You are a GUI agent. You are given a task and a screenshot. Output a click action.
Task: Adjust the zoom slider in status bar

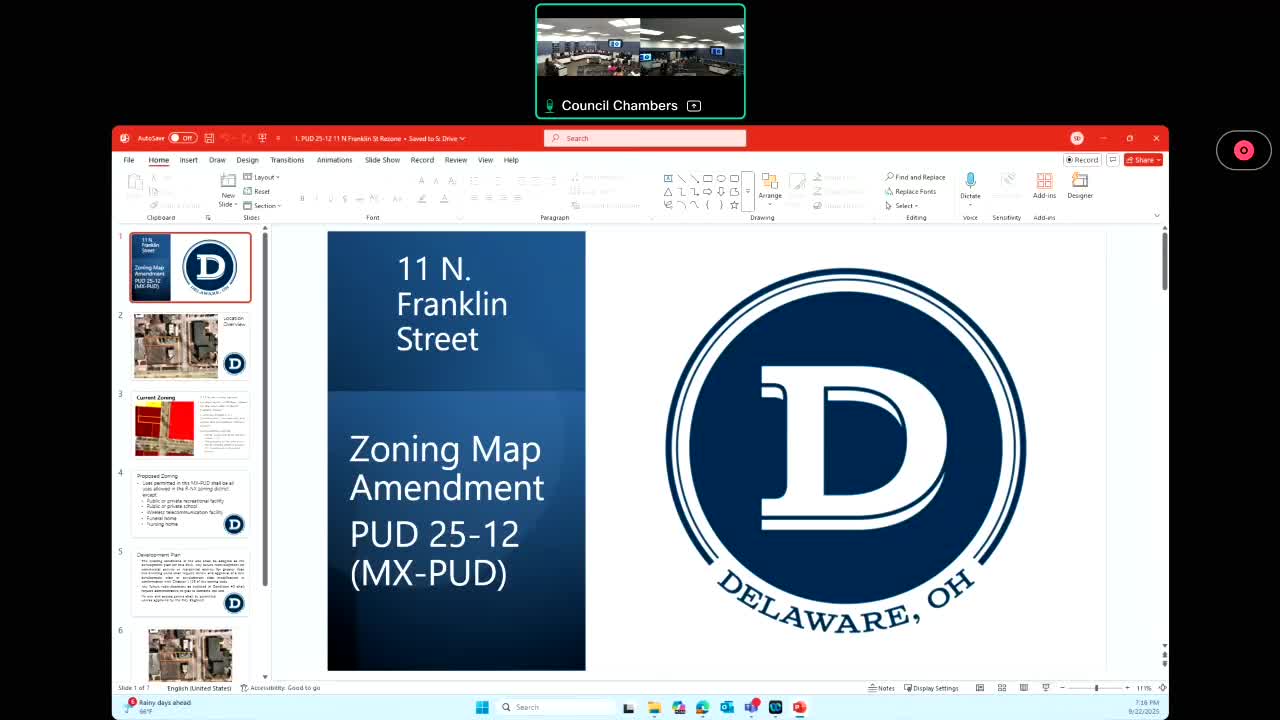tap(1096, 688)
